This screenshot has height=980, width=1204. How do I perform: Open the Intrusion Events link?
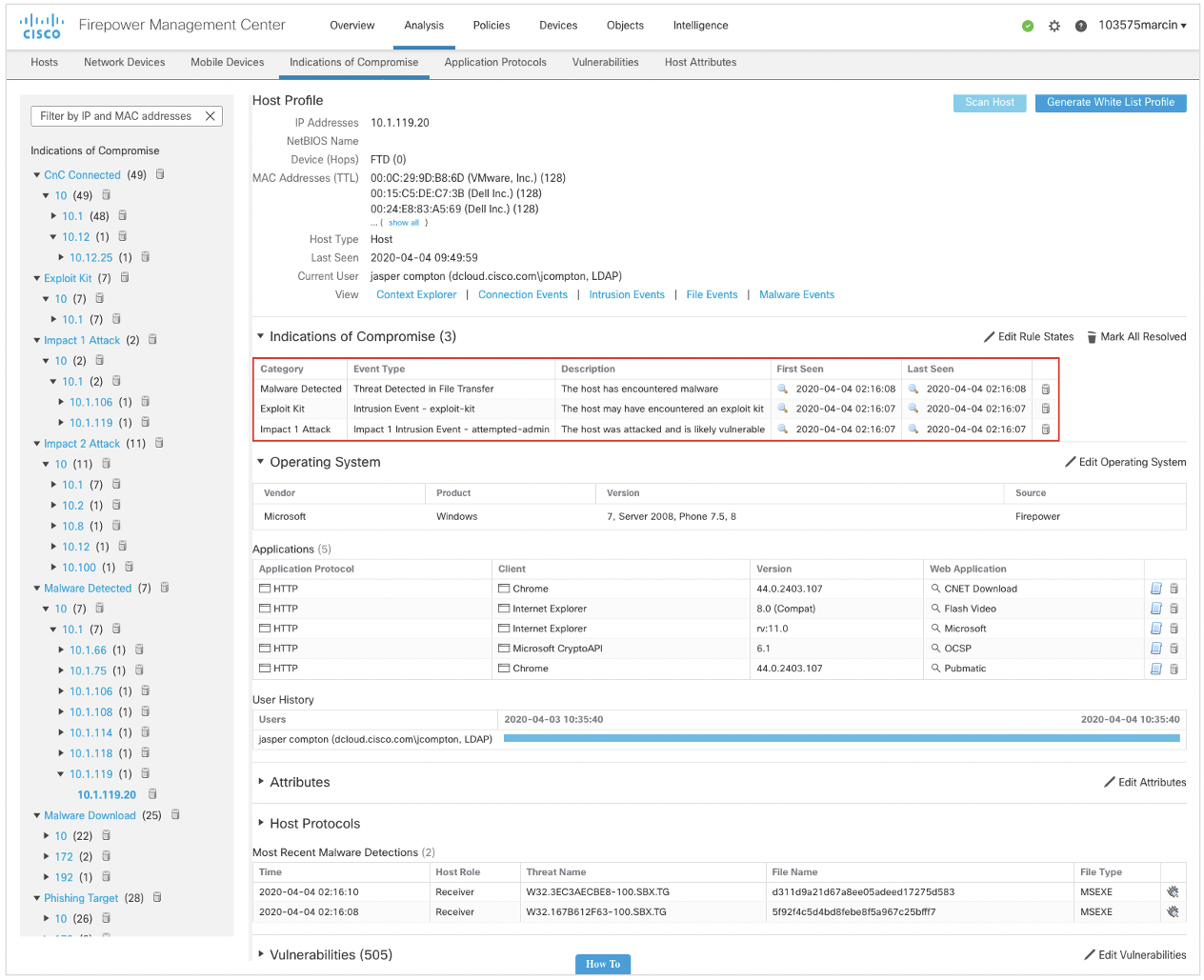627,295
